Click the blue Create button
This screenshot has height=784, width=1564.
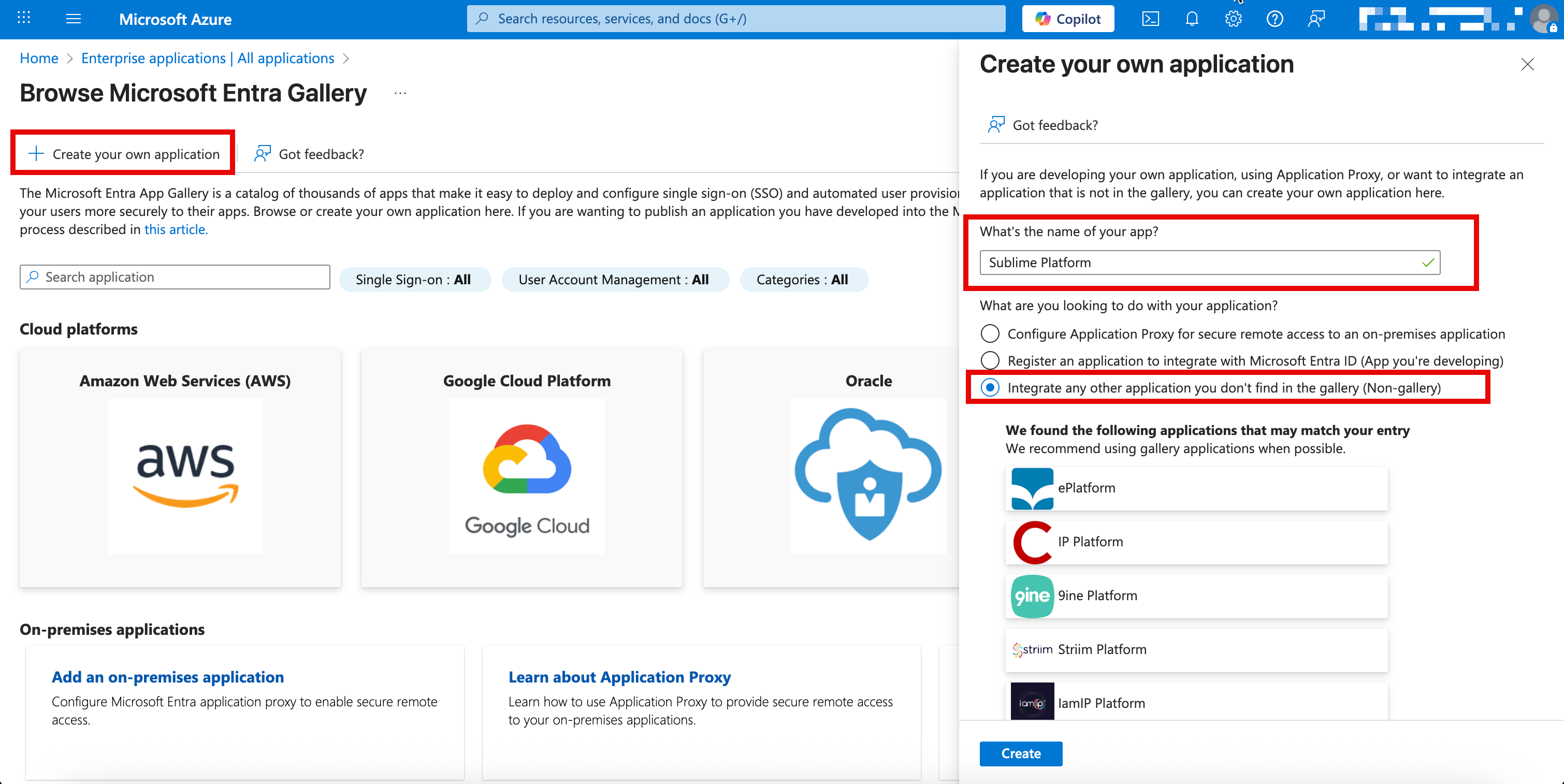coord(1021,753)
